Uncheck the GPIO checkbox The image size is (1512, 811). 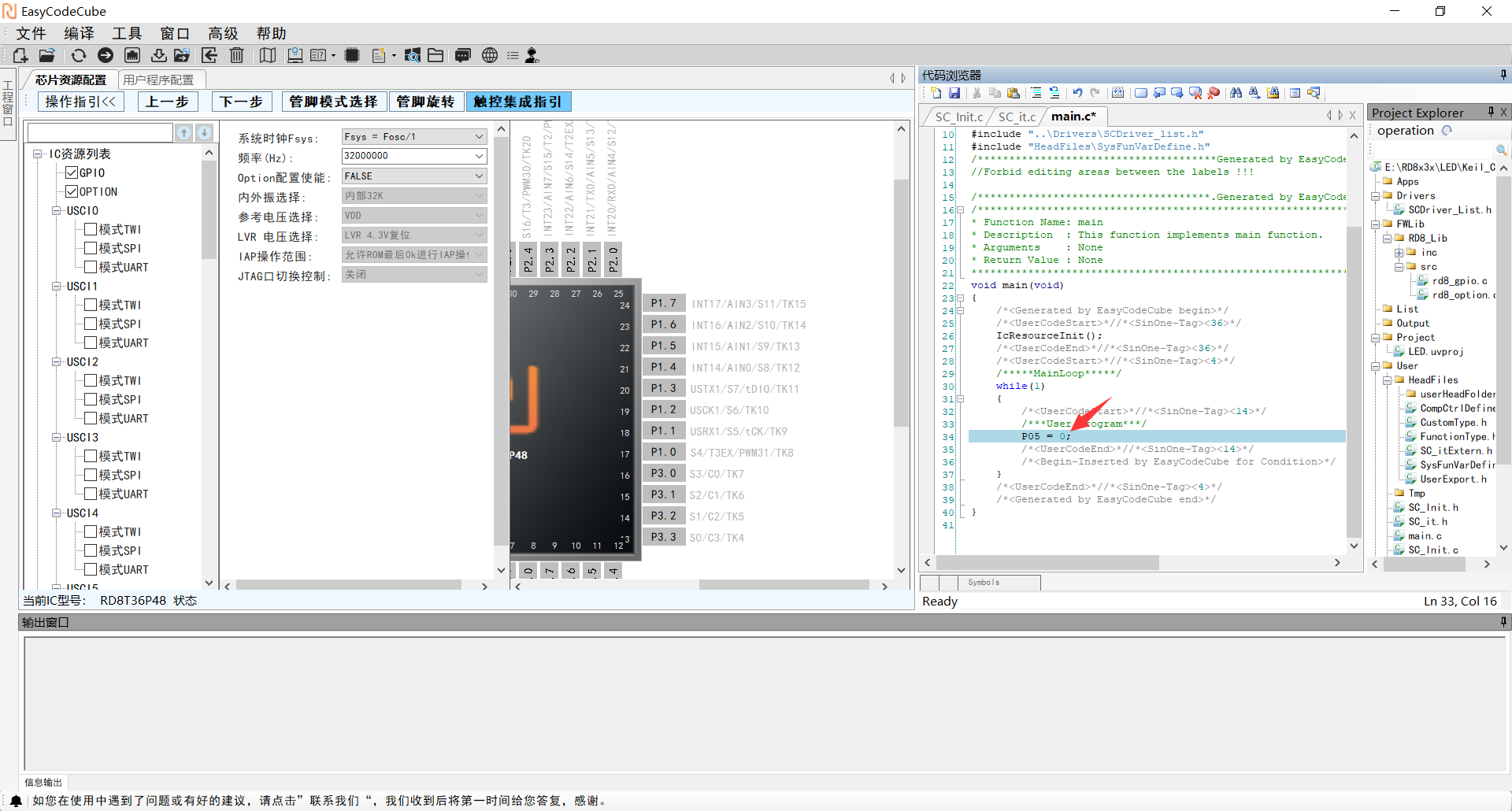(72, 172)
